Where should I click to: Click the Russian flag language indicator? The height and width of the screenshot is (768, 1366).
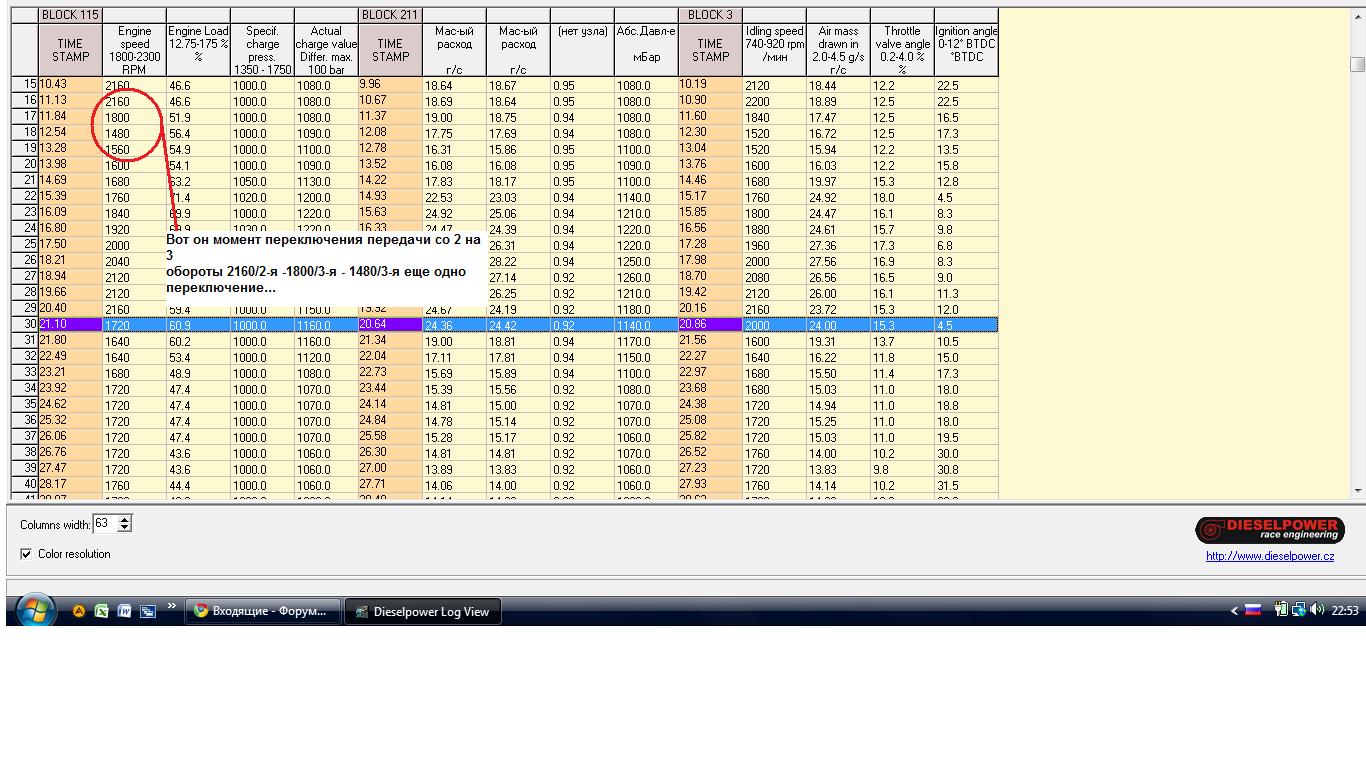(x=1252, y=610)
